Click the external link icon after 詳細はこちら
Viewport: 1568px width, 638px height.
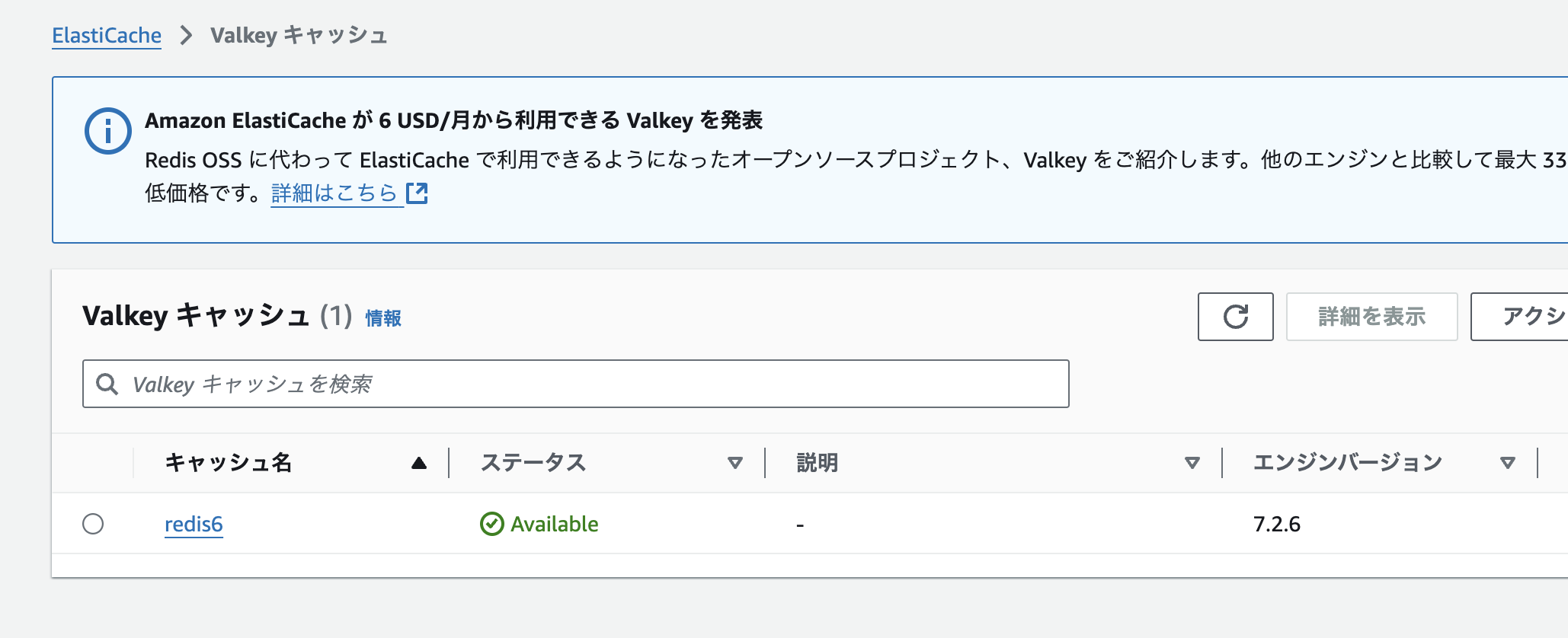[417, 193]
